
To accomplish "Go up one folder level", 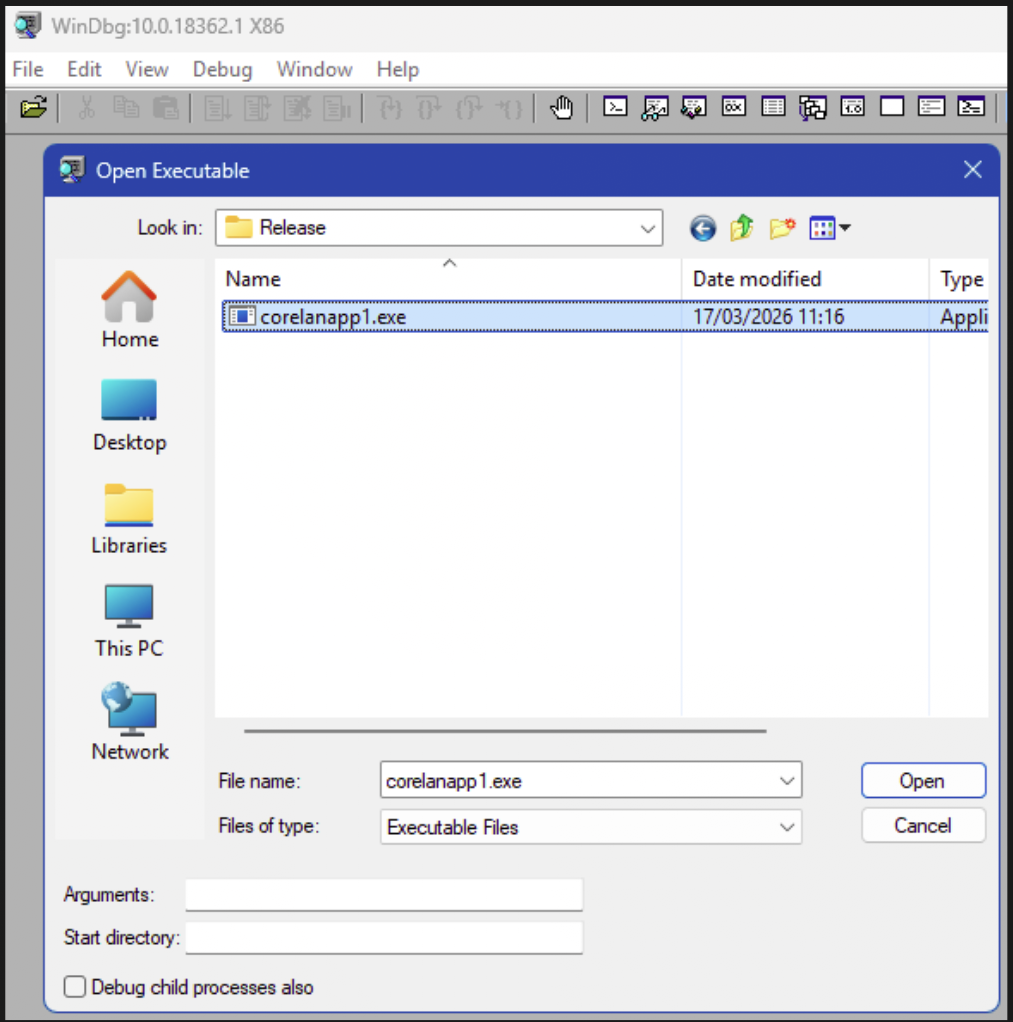I will coord(741,229).
